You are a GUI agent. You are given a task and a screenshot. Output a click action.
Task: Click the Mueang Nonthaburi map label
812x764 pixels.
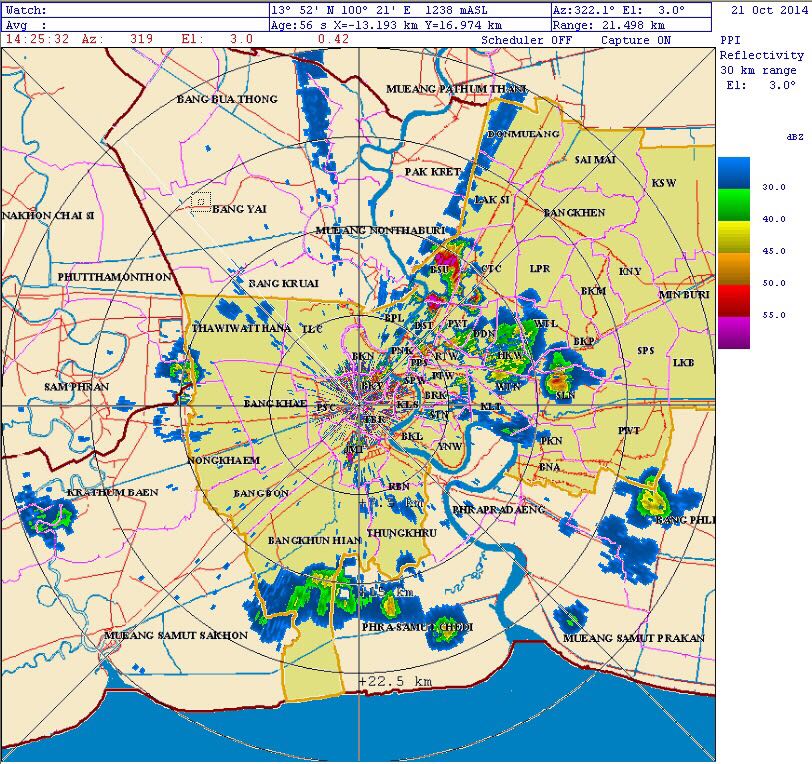(x=380, y=230)
